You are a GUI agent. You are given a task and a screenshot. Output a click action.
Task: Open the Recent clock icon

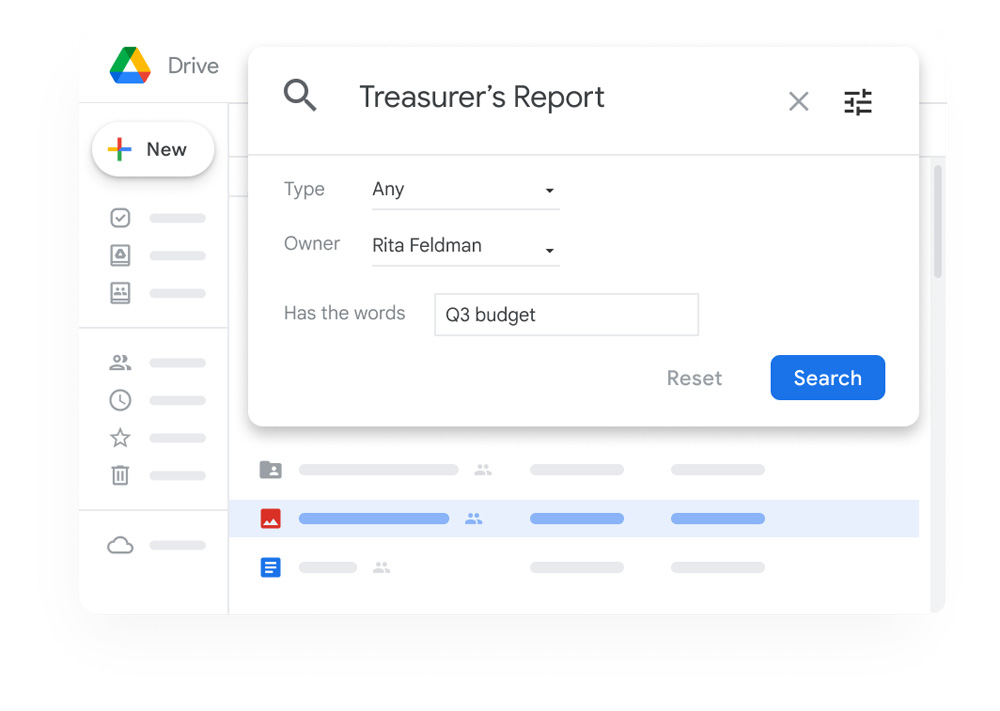(x=120, y=400)
